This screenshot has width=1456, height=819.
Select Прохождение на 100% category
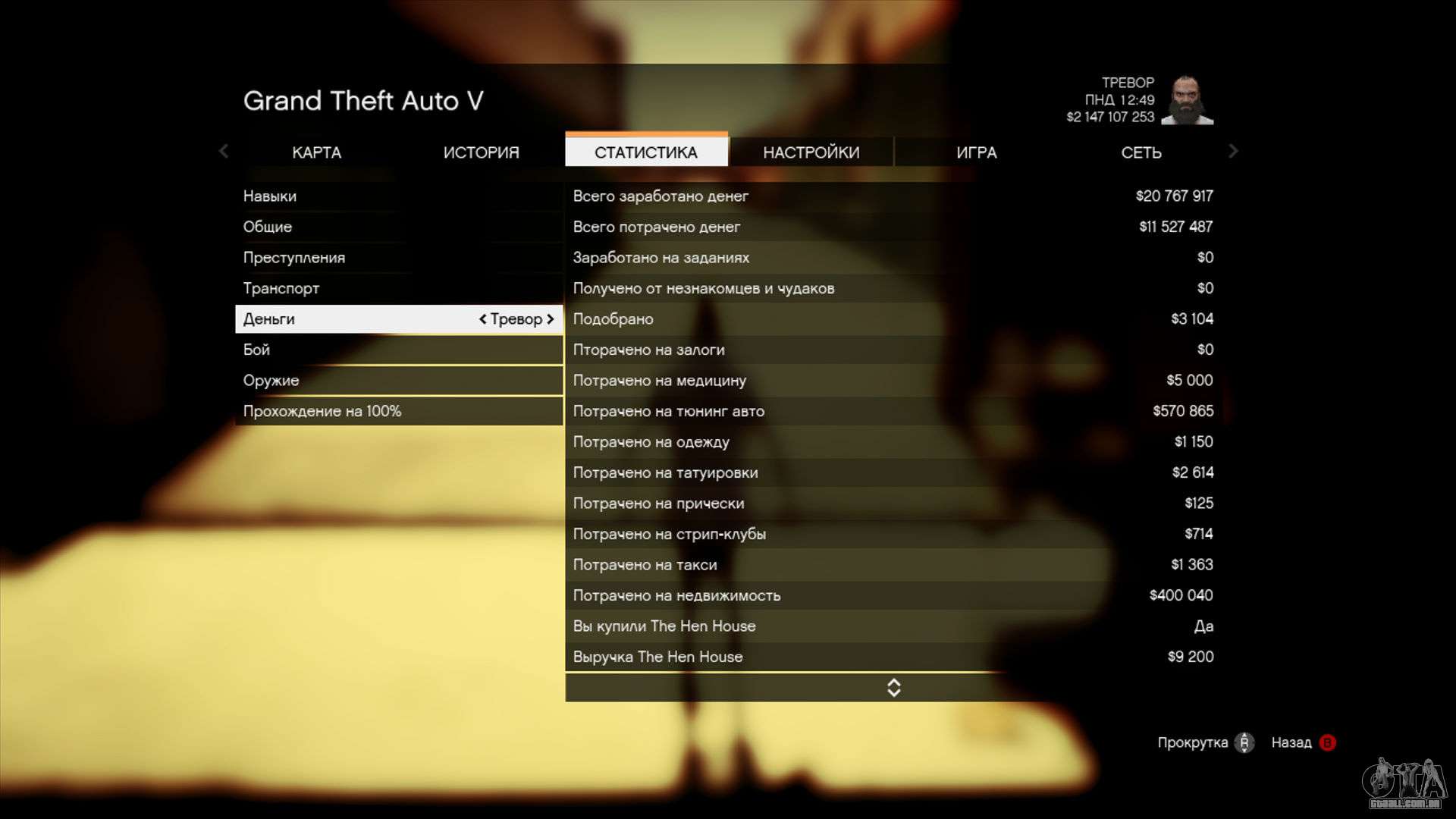click(322, 411)
